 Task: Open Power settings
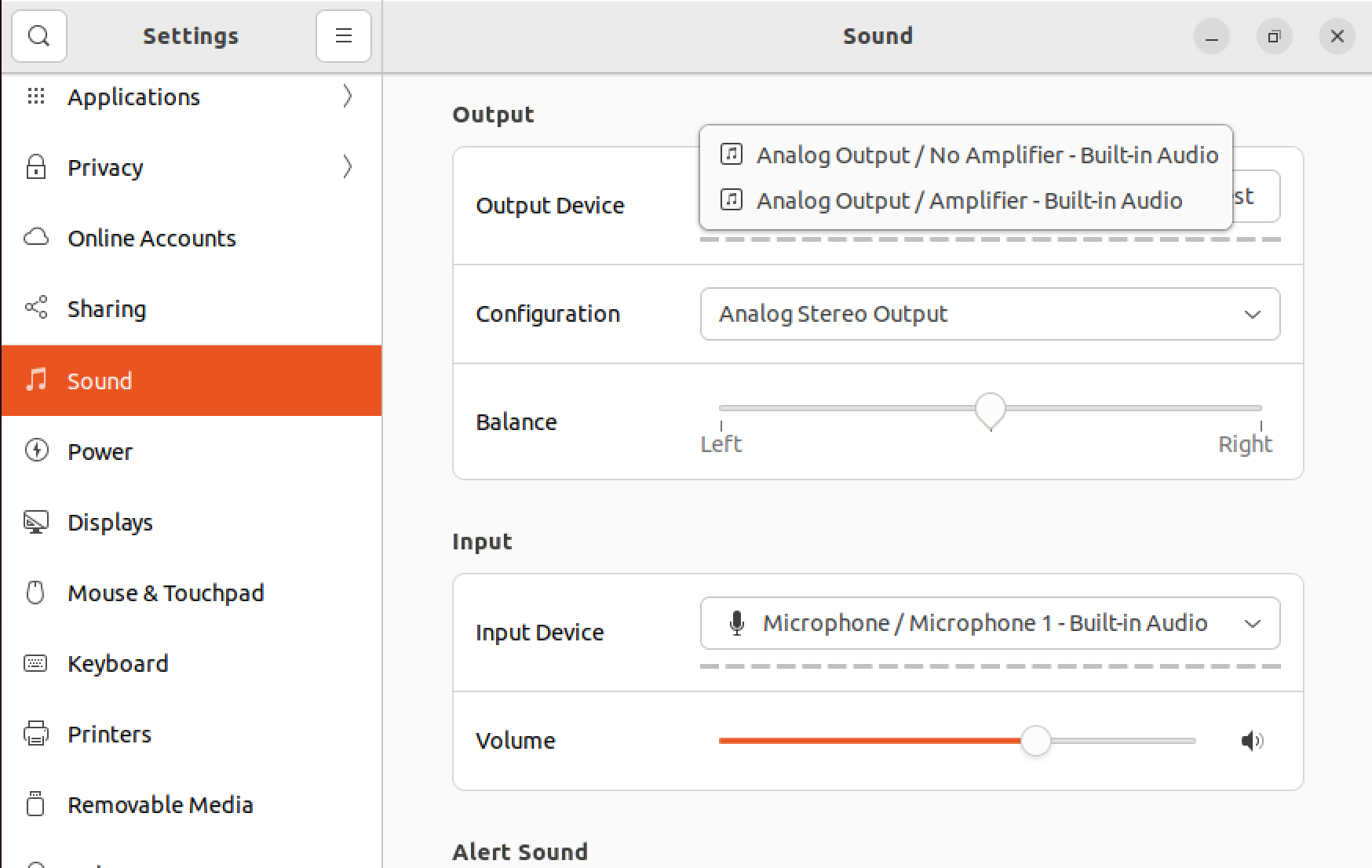pyautogui.click(x=192, y=451)
